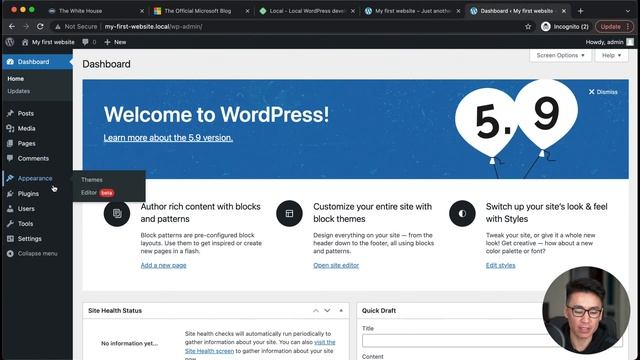Click the Users icon in sidebar
Image resolution: width=640 pixels, height=360 pixels.
tap(10, 209)
